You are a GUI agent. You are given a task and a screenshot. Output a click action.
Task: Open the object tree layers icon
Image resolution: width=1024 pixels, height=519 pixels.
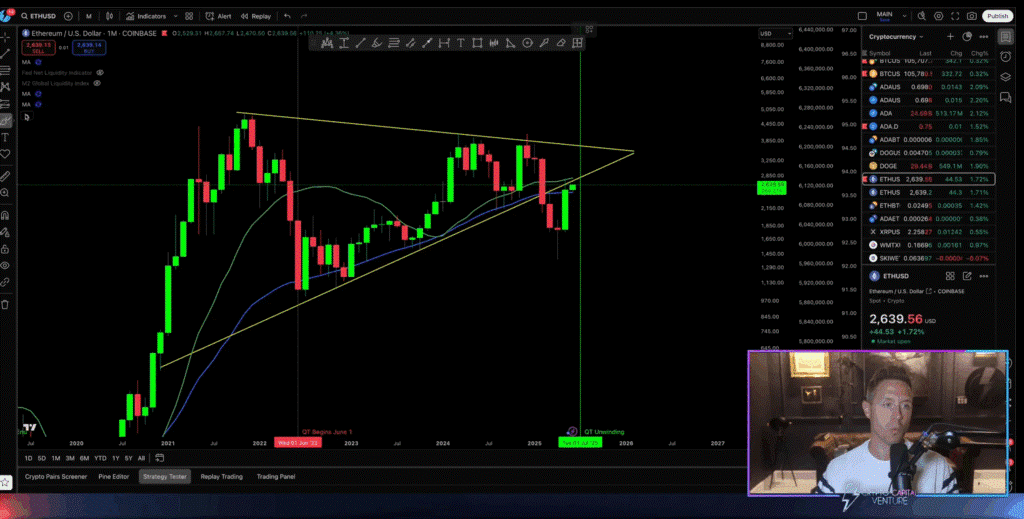point(1006,77)
